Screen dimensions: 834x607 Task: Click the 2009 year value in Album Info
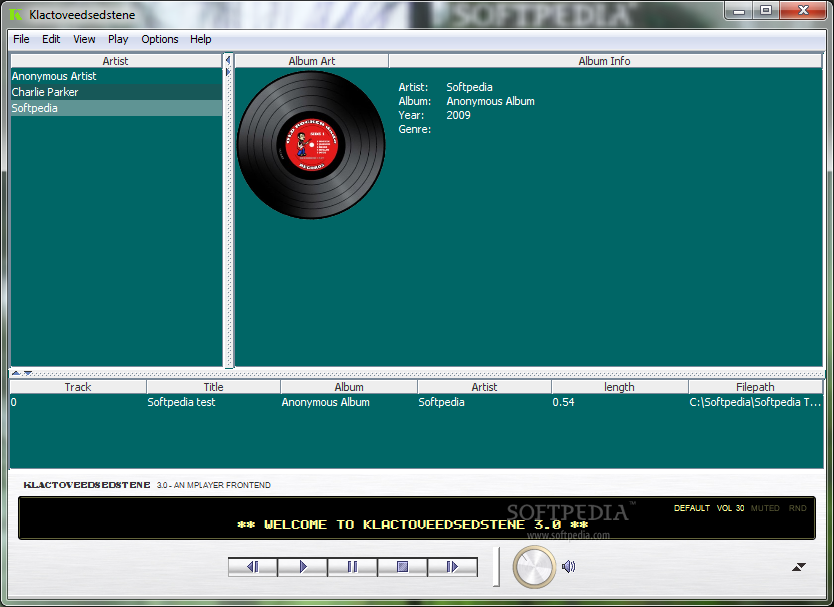tap(458, 115)
